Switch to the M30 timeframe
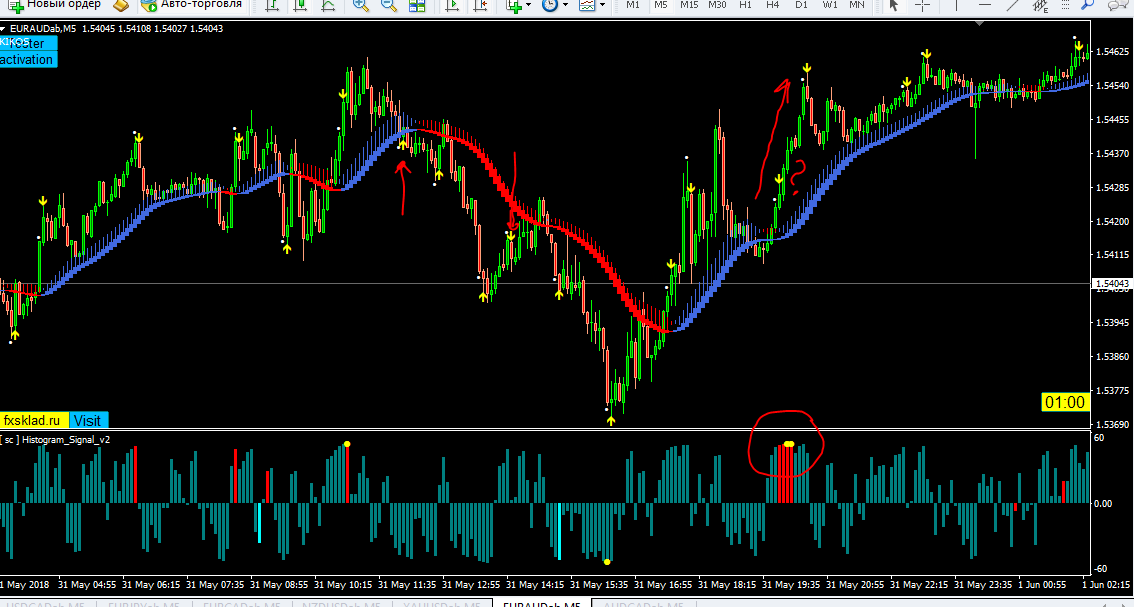1134x607 pixels. point(717,5)
